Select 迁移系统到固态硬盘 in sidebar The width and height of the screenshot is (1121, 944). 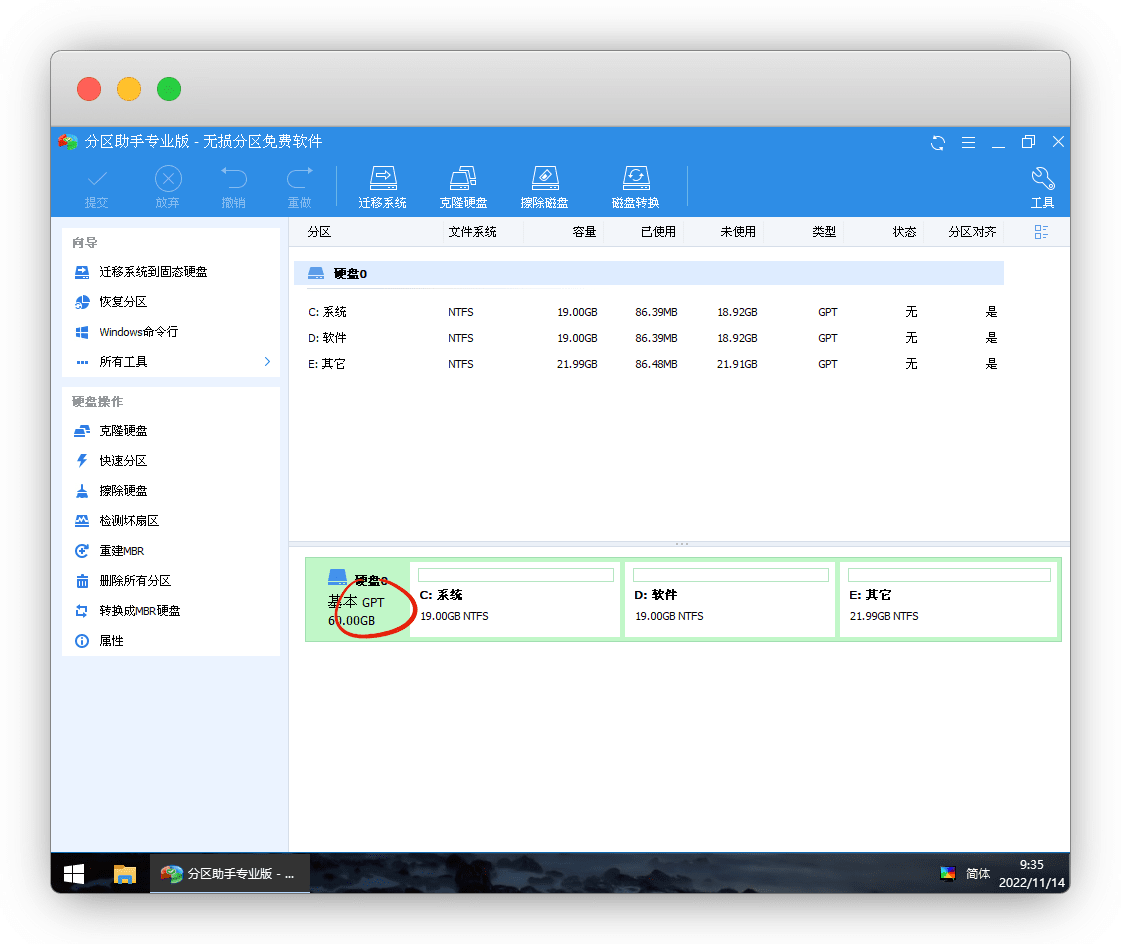tap(152, 272)
